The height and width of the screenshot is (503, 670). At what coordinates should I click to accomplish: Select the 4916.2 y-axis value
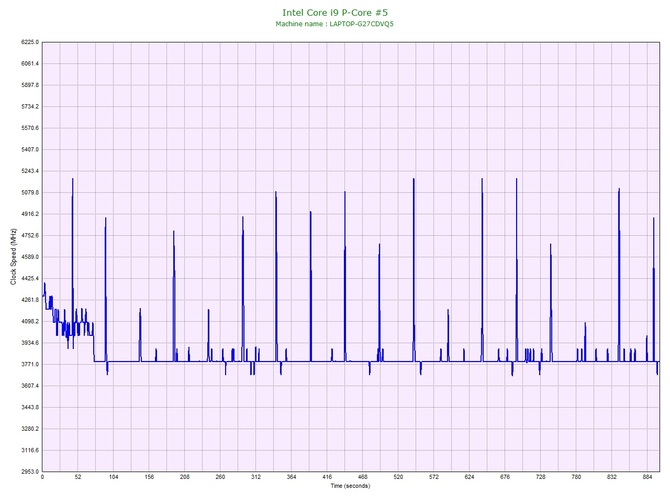tap(30, 214)
